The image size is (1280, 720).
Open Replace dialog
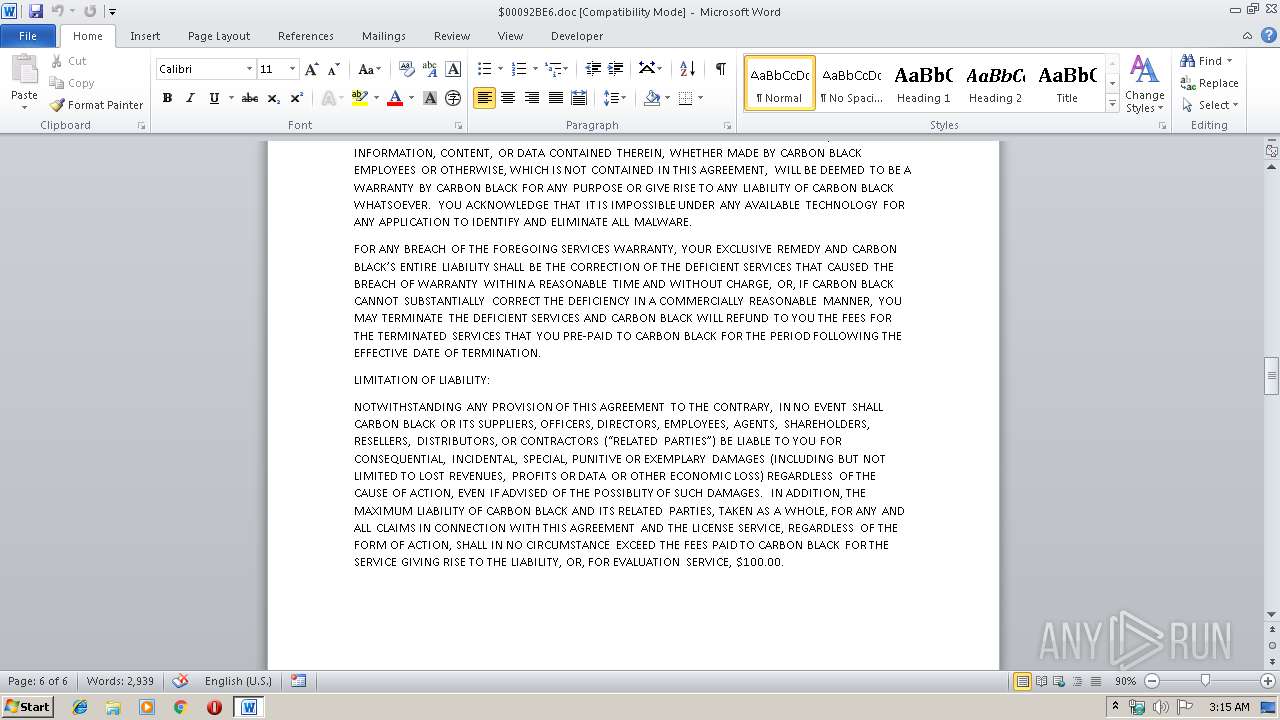(1210, 83)
